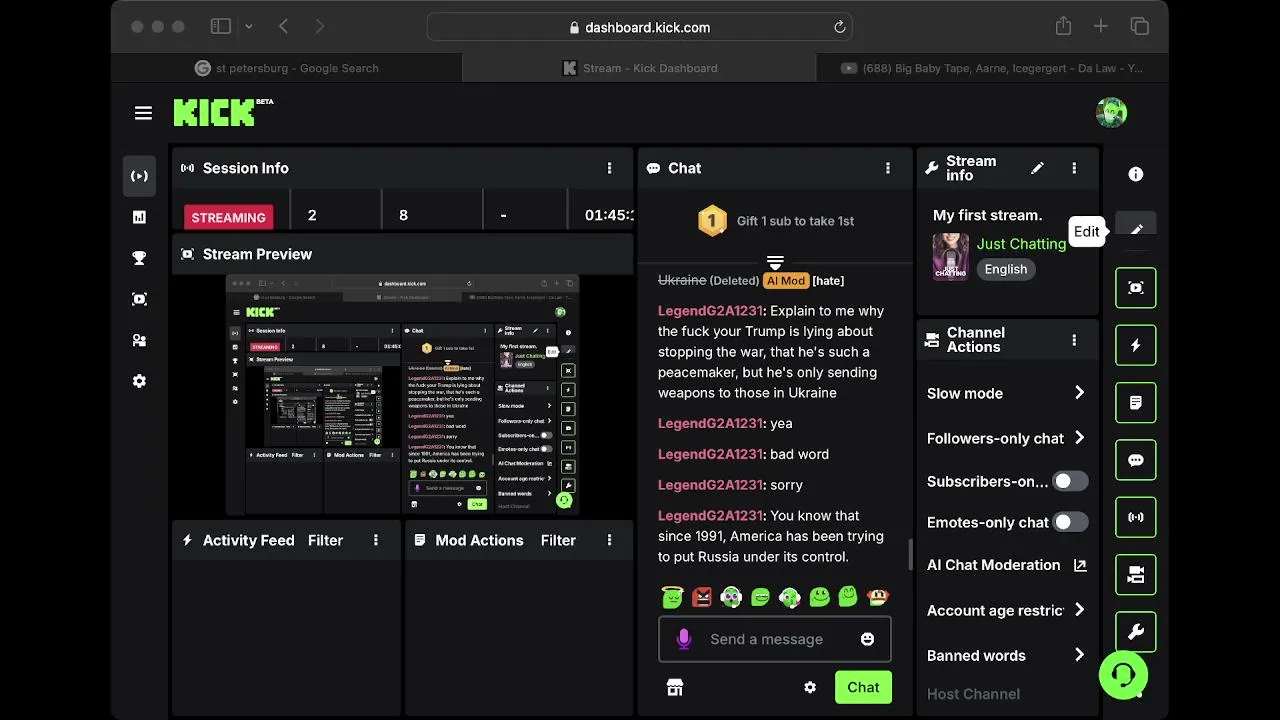Open Stream info three-dot menu

pyautogui.click(x=1074, y=168)
